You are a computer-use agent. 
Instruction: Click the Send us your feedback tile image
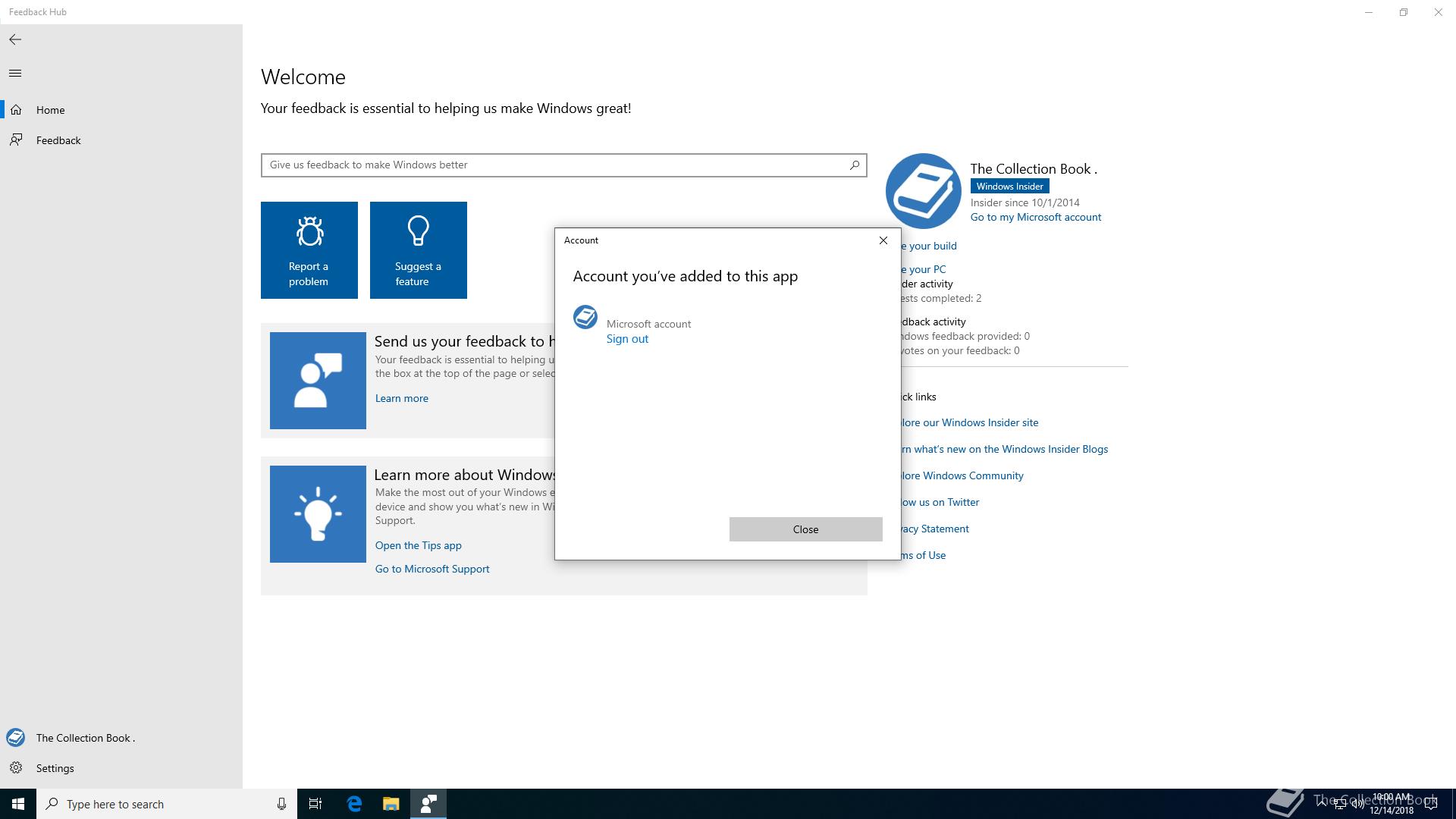(x=318, y=381)
